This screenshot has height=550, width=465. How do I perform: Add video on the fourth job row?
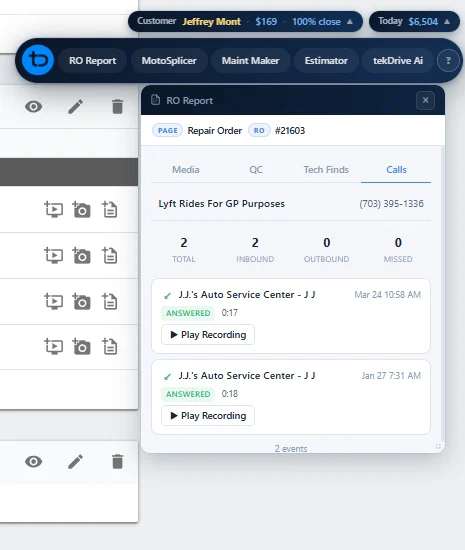pyautogui.click(x=54, y=347)
